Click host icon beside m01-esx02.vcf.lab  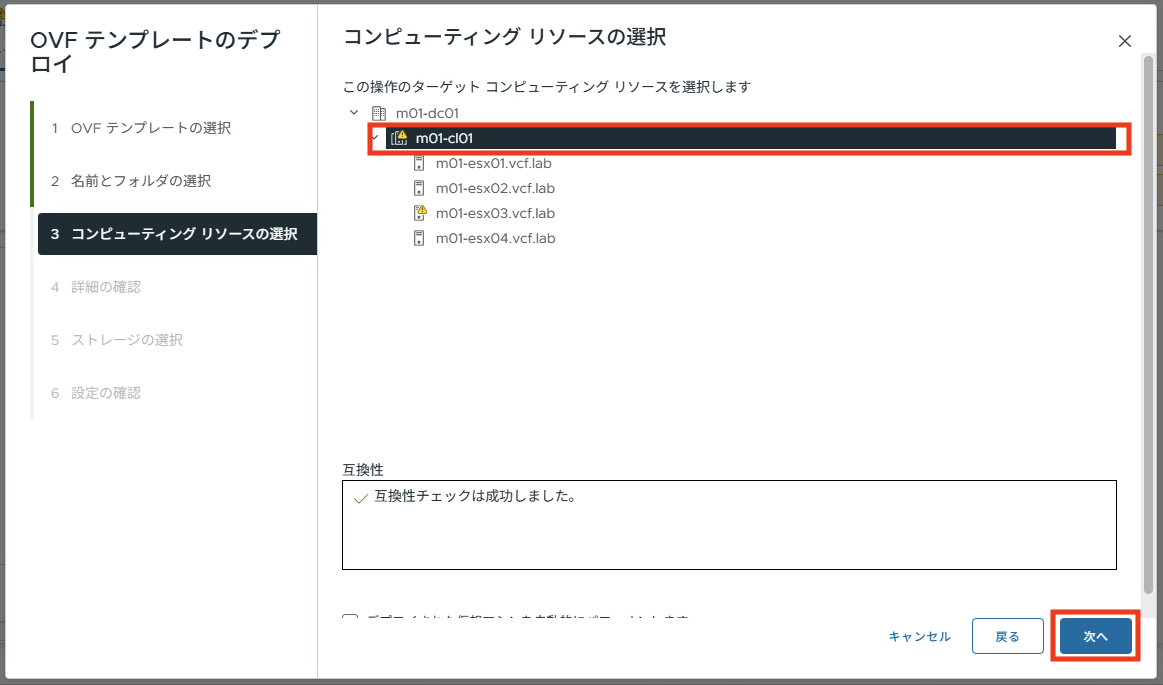coord(419,188)
